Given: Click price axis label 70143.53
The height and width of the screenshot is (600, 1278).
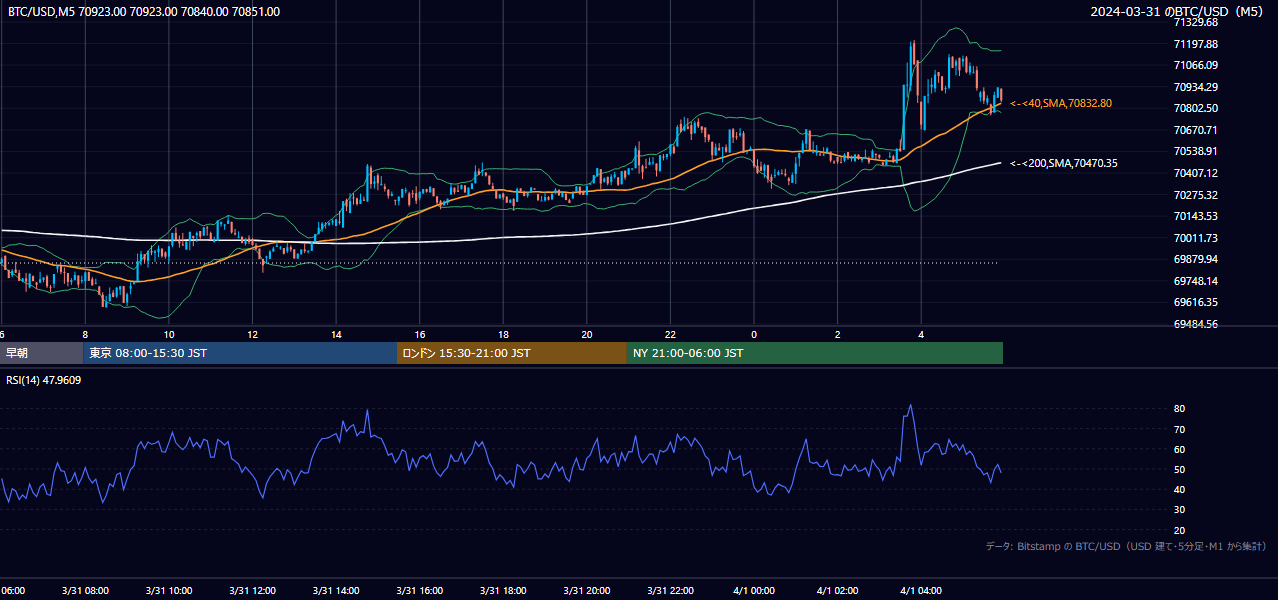Looking at the screenshot, I should [x=1196, y=216].
